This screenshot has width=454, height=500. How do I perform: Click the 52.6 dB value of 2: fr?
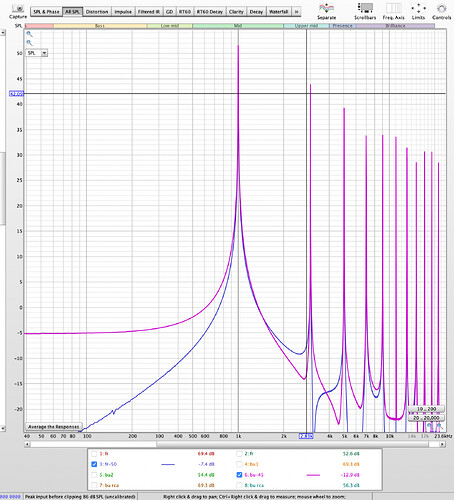click(x=351, y=454)
